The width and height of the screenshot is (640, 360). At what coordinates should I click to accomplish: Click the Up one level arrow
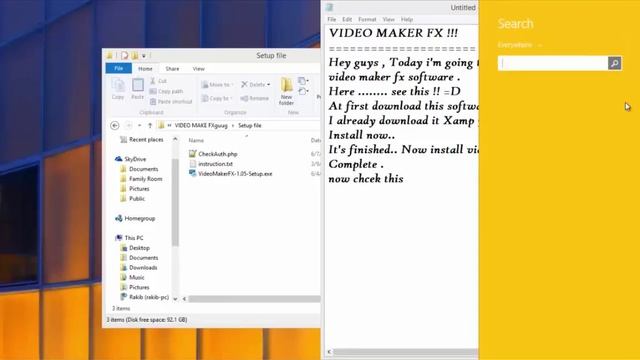(x=150, y=125)
